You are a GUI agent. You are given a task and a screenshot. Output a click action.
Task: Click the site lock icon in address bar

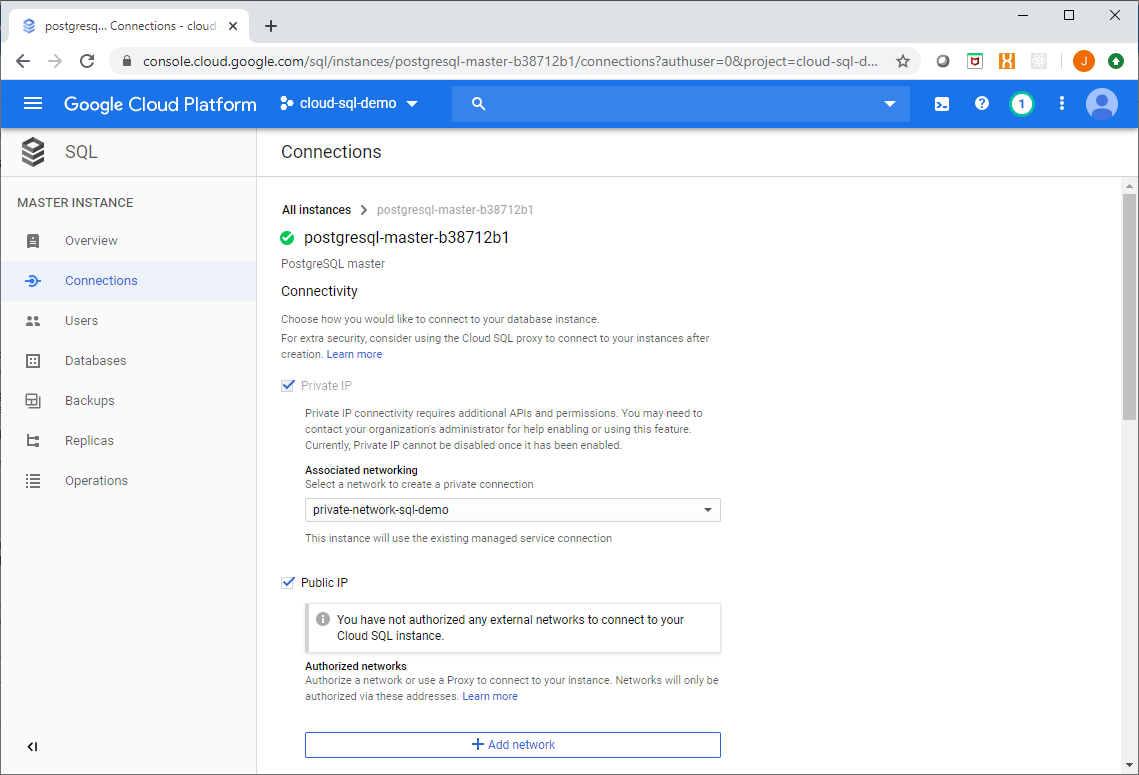pos(127,61)
